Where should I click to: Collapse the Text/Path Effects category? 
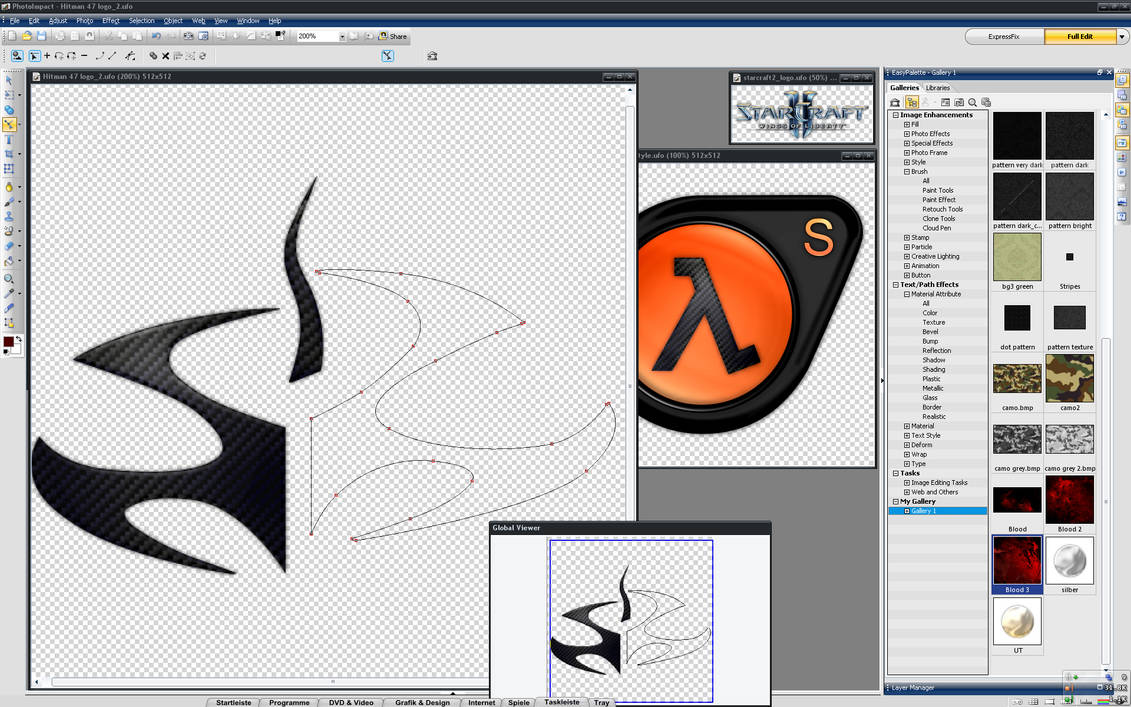895,284
